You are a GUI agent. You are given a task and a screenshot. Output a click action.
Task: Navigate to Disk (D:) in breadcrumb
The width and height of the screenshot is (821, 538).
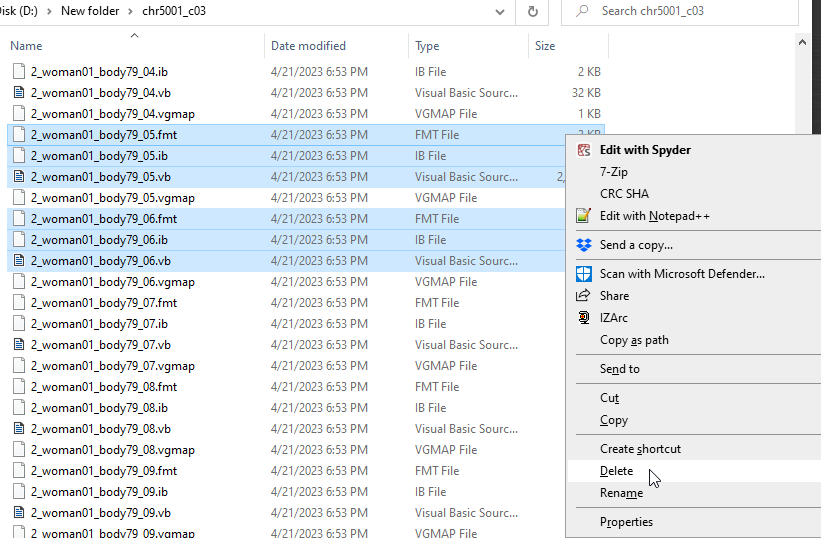pos(19,11)
